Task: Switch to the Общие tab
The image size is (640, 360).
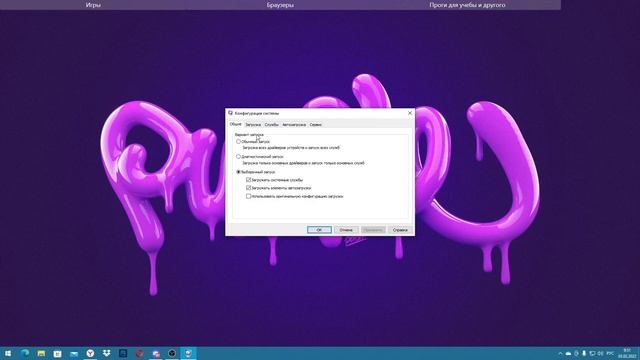Action: click(236, 124)
